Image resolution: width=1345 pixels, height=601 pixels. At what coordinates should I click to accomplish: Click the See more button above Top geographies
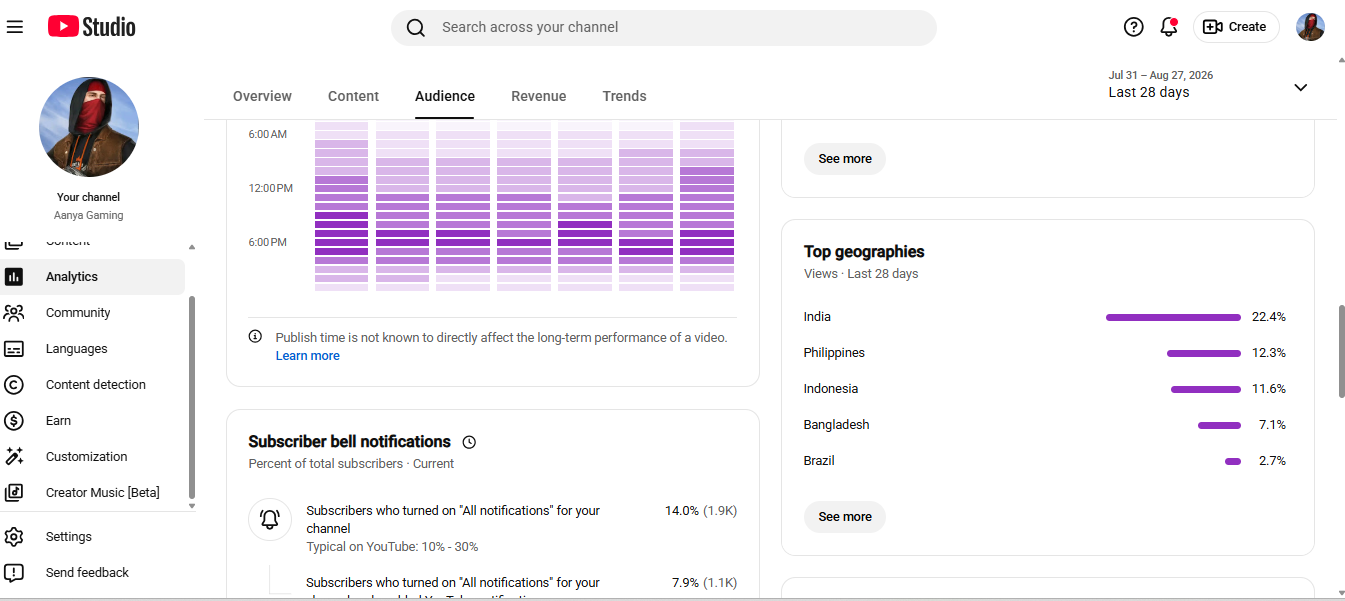tap(845, 159)
